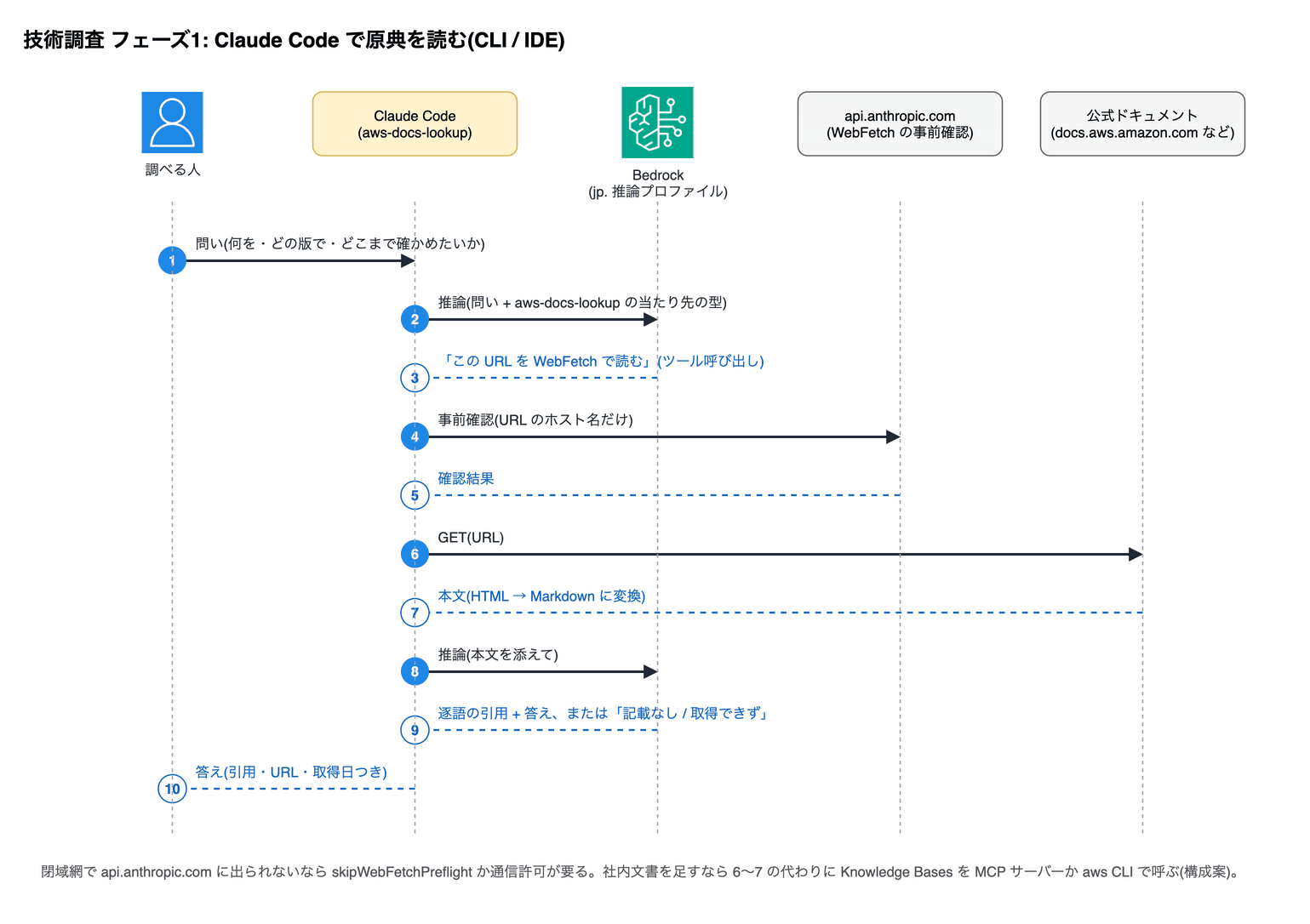Click message label 問い(何を・どの版で・どこまで確かめたいか)
1310x924 pixels.
click(x=340, y=243)
